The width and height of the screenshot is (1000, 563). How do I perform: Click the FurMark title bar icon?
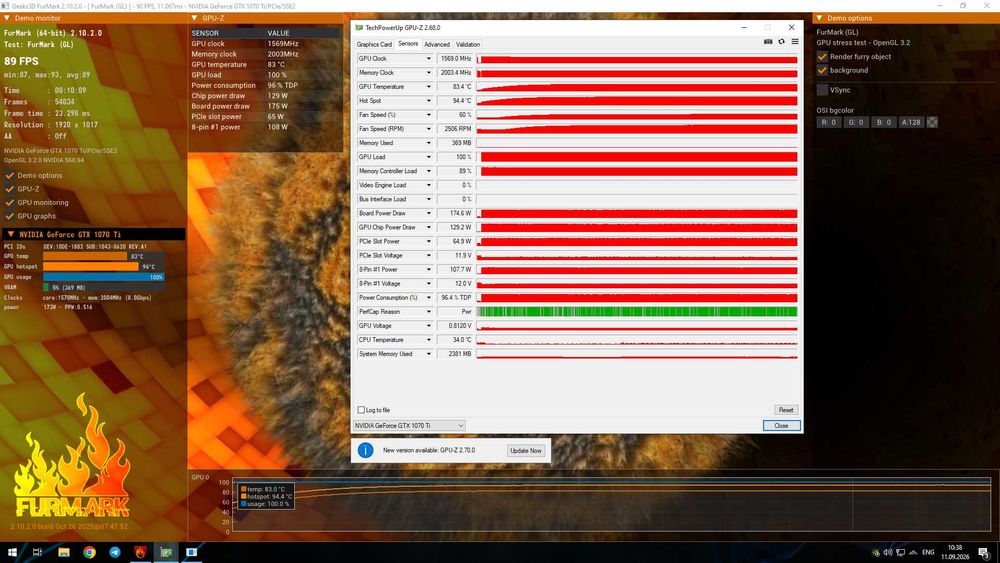(x=6, y=6)
